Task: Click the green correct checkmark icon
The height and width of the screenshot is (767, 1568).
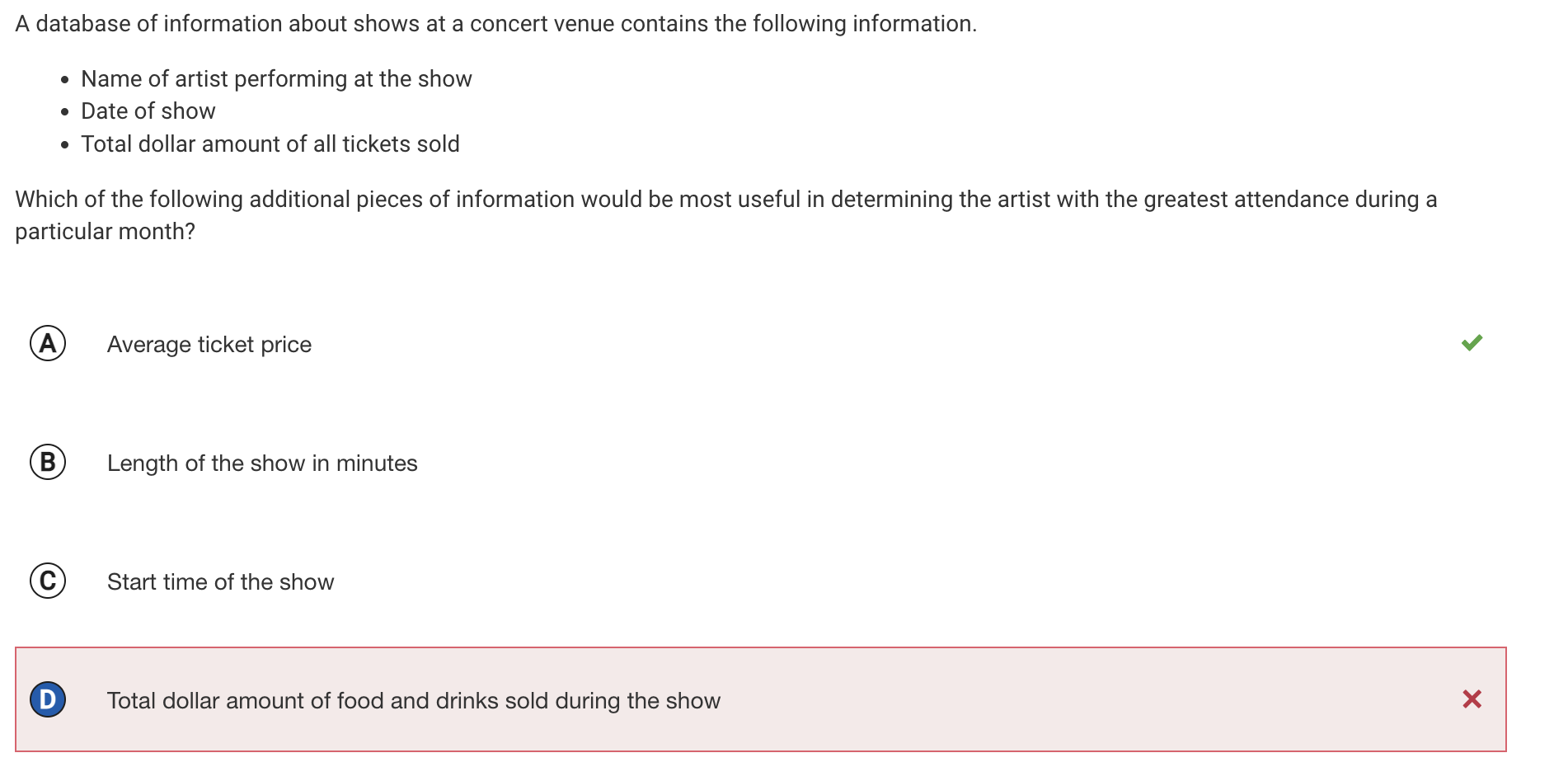Action: point(1472,342)
